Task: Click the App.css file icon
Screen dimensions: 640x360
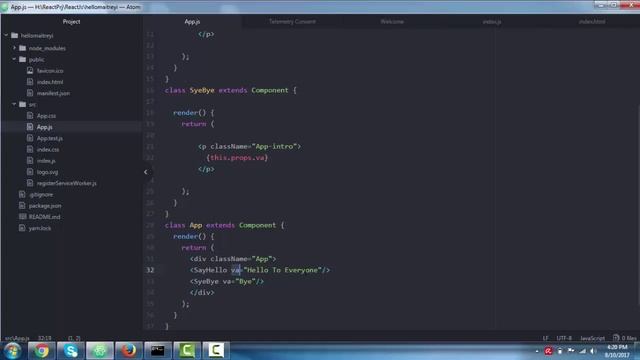Action: (x=30, y=116)
